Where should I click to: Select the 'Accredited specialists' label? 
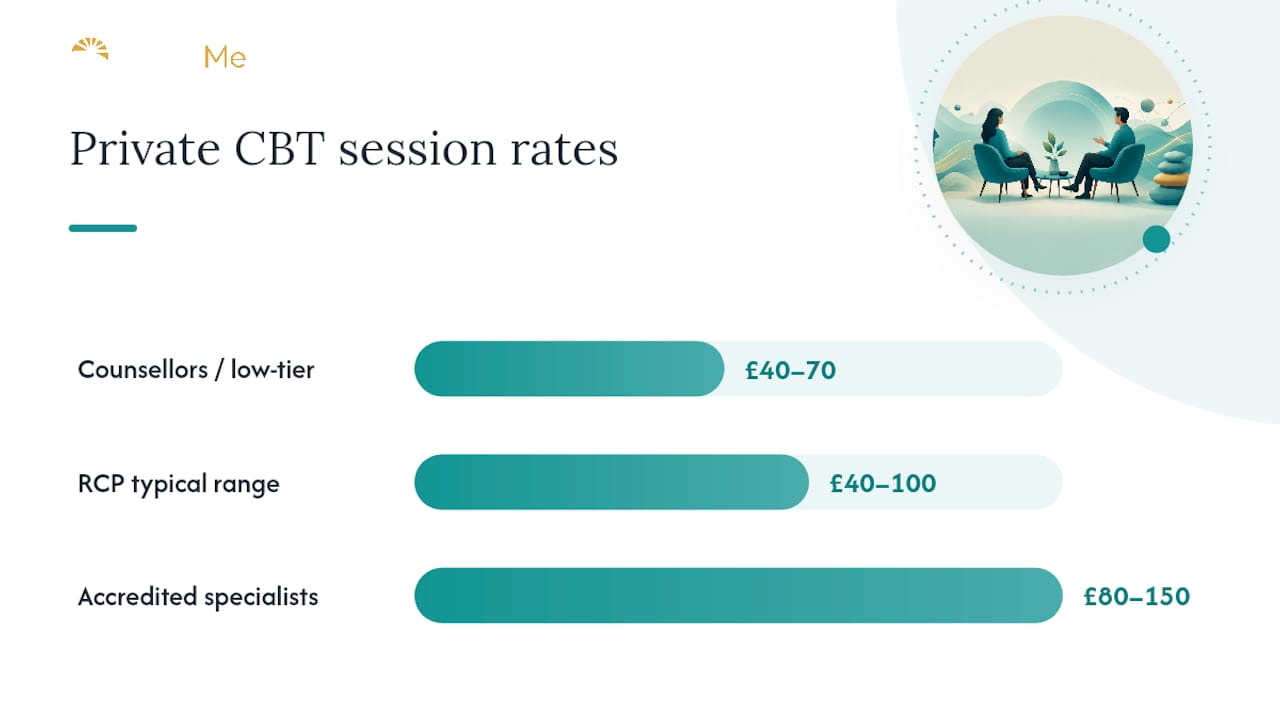[x=198, y=597]
